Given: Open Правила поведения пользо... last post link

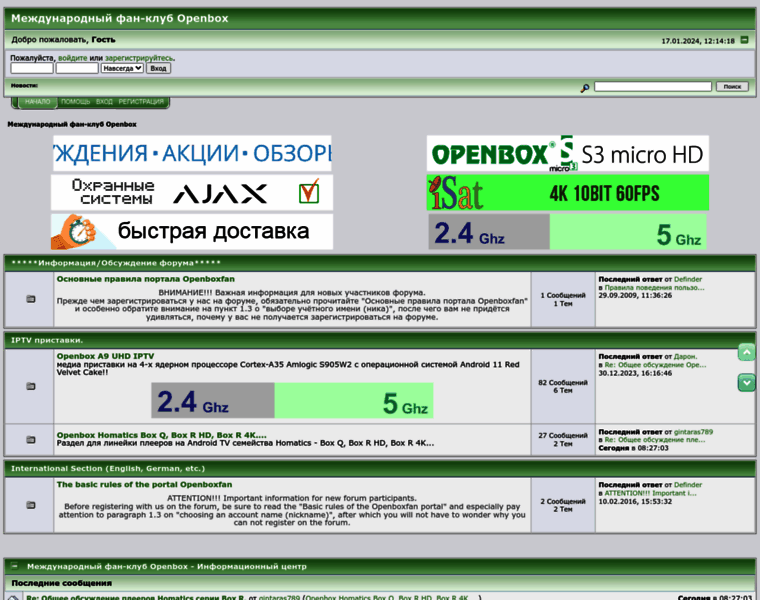Looking at the screenshot, I should [654, 287].
